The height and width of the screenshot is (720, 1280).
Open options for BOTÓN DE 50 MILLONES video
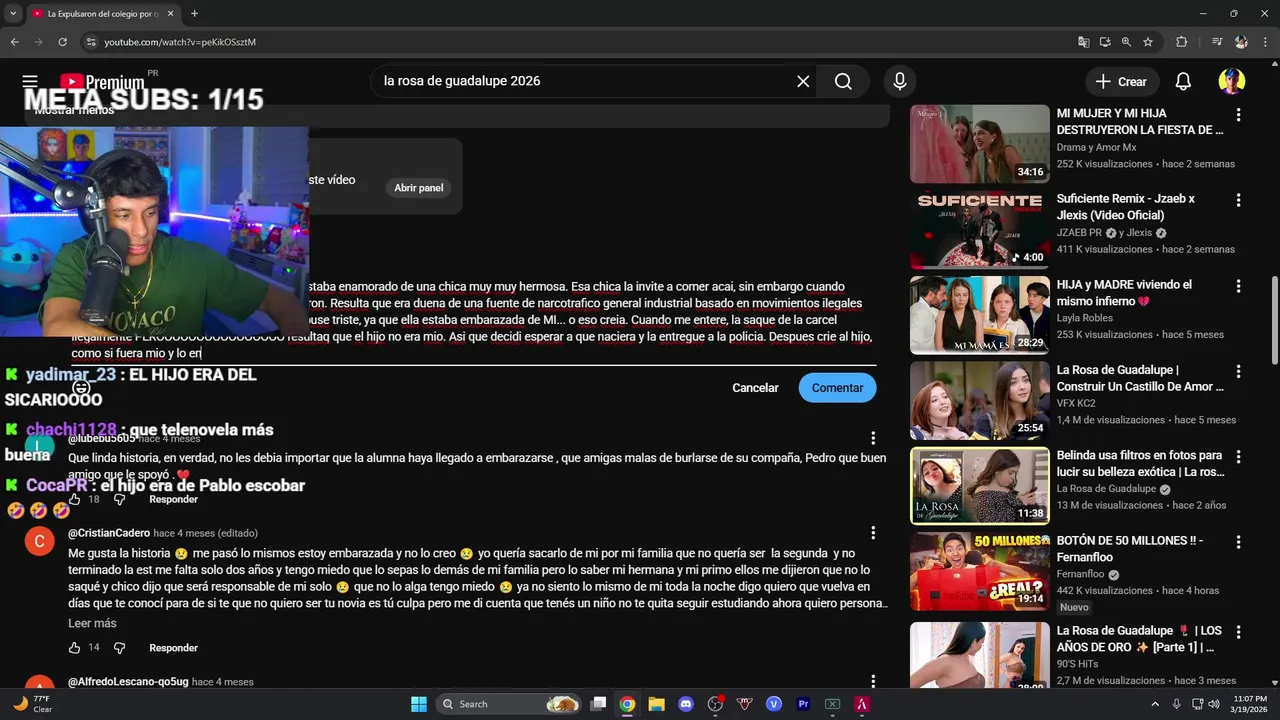coord(1238,542)
